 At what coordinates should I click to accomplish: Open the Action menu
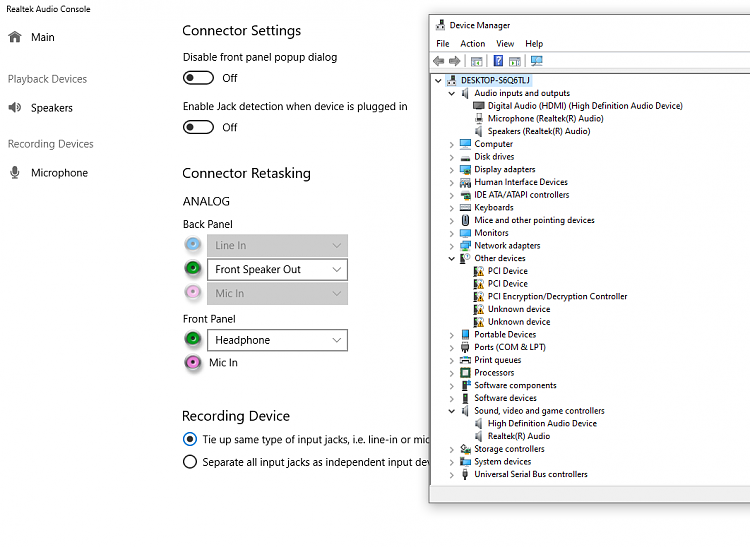pos(473,44)
